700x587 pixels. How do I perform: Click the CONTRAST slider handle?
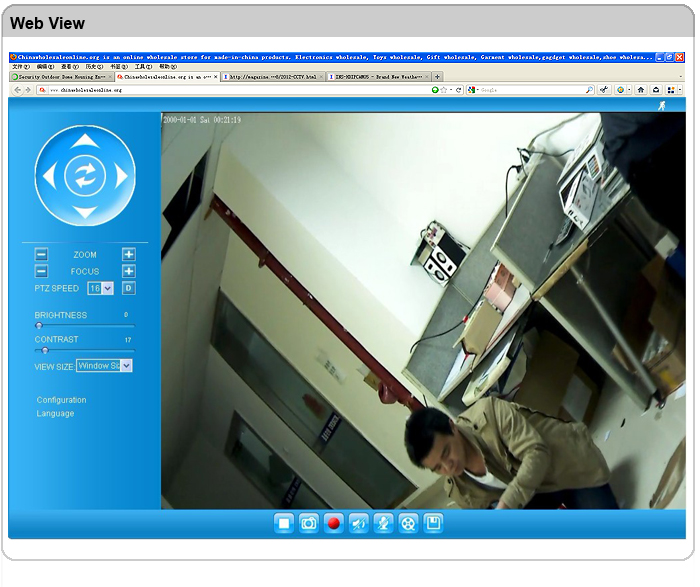pos(44,350)
